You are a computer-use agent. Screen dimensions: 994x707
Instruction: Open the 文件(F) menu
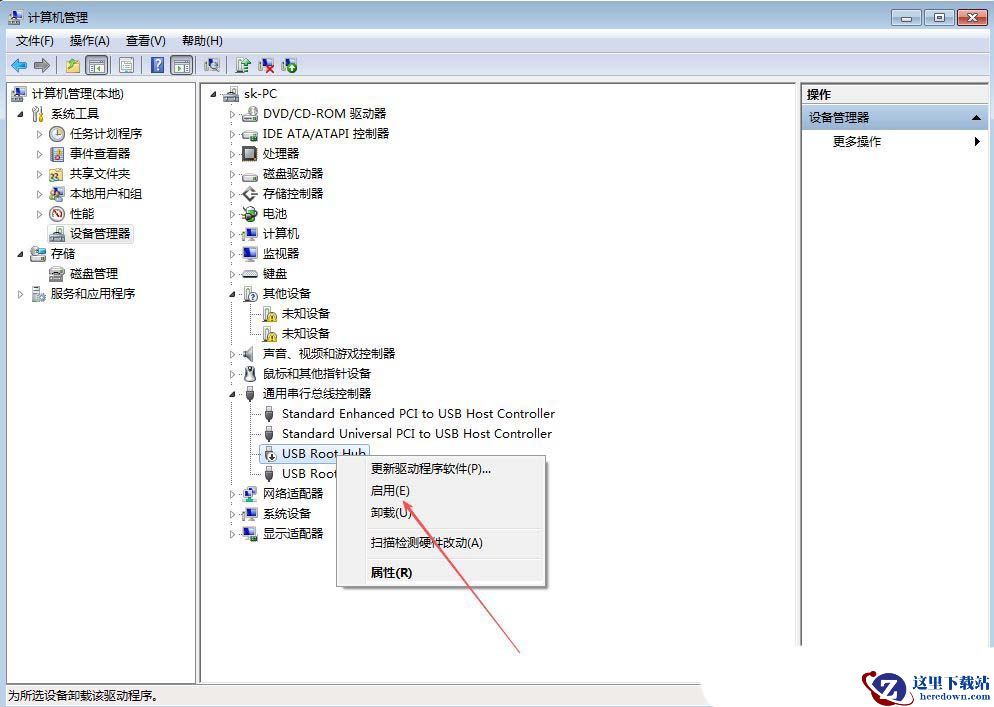click(35, 41)
